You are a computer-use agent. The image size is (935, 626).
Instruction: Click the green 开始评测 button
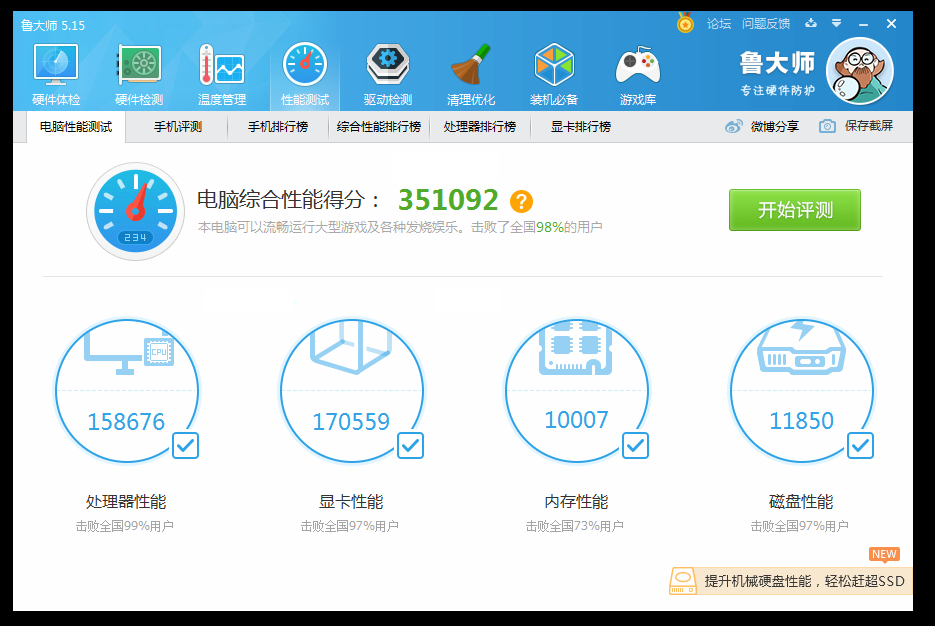(794, 210)
